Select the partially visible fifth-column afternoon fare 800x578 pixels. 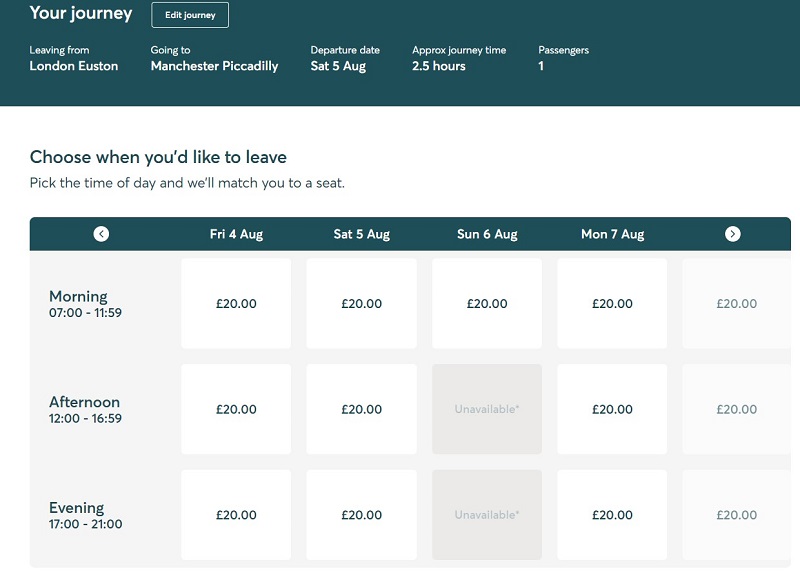tap(737, 409)
